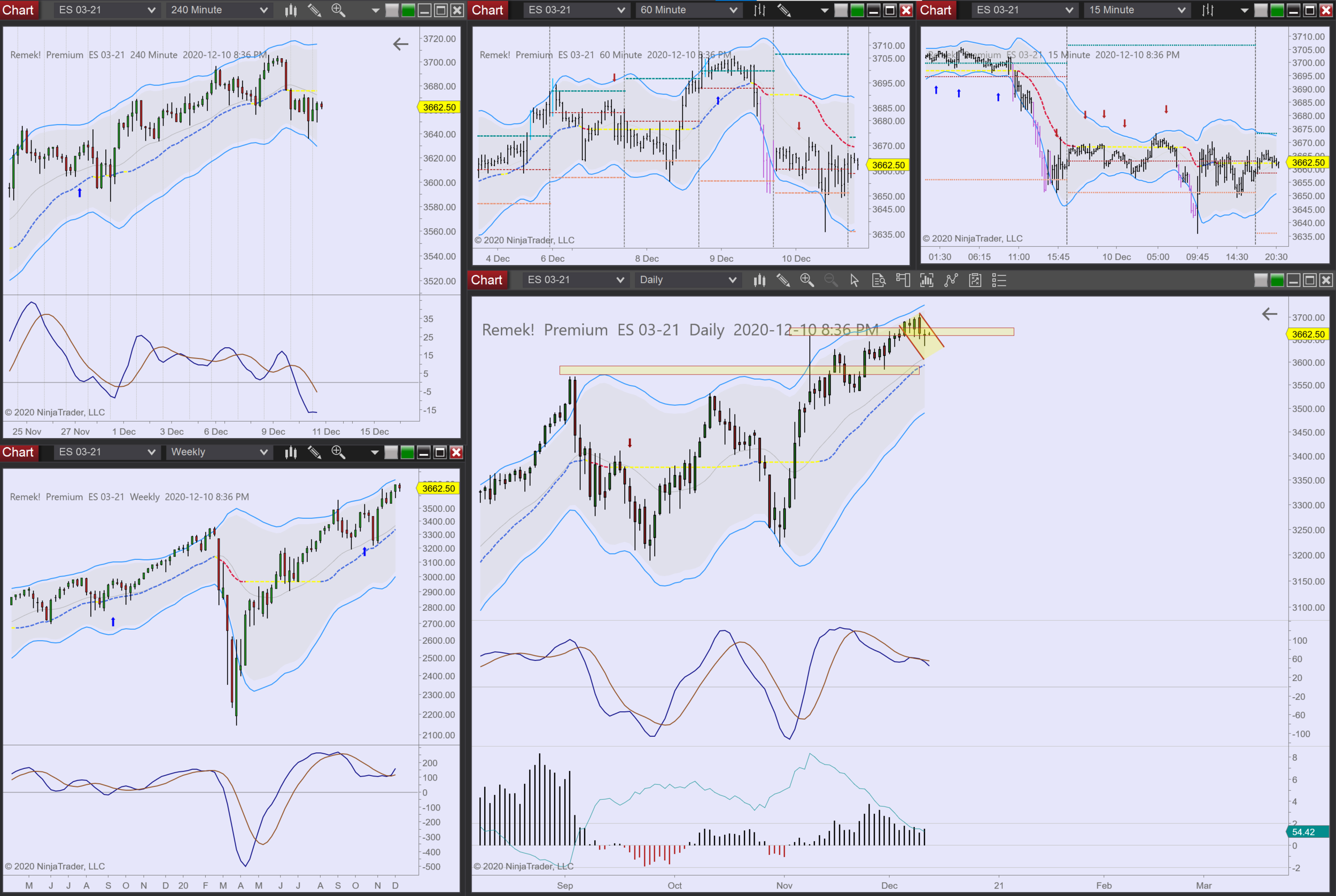Screen dimensions: 1336x896
Task: Click the Chart tab of 60 Minute window
Action: coord(487,10)
